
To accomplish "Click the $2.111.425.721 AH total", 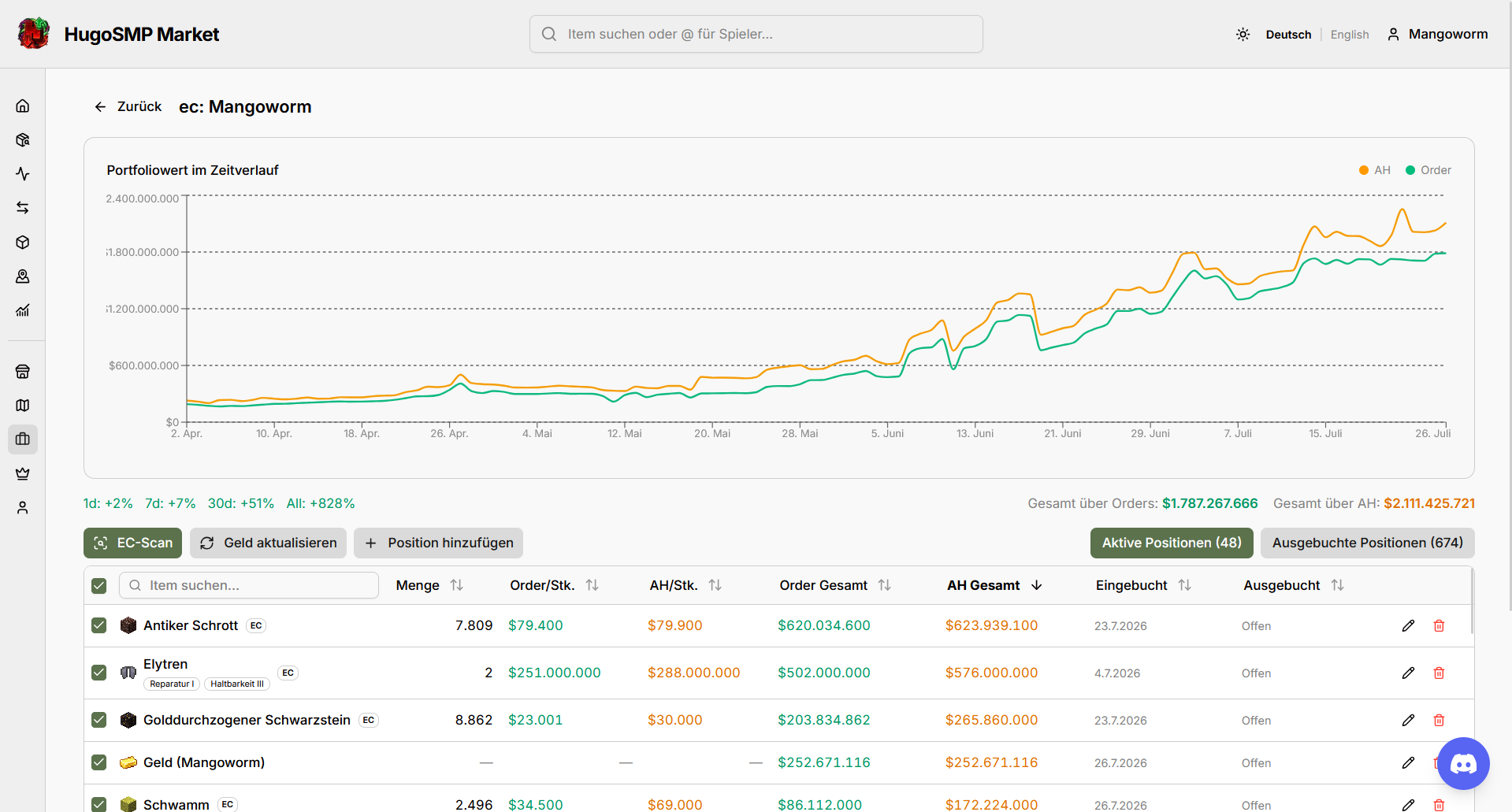I will pyautogui.click(x=1429, y=504).
